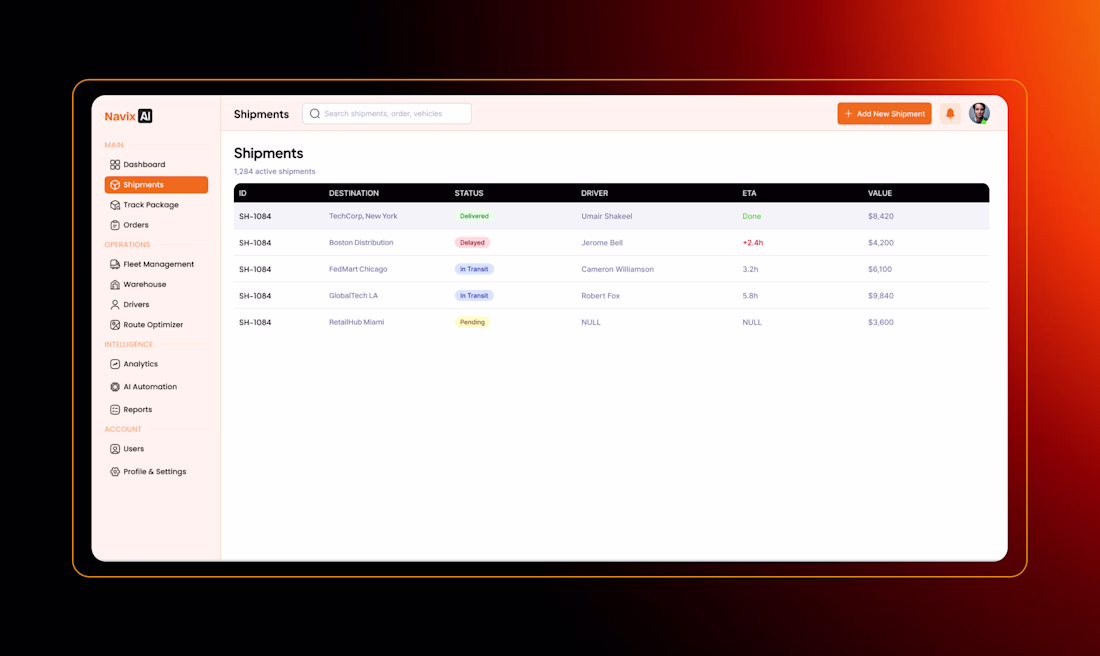Click the Add New Shipment button
The height and width of the screenshot is (656, 1100).
pos(884,114)
